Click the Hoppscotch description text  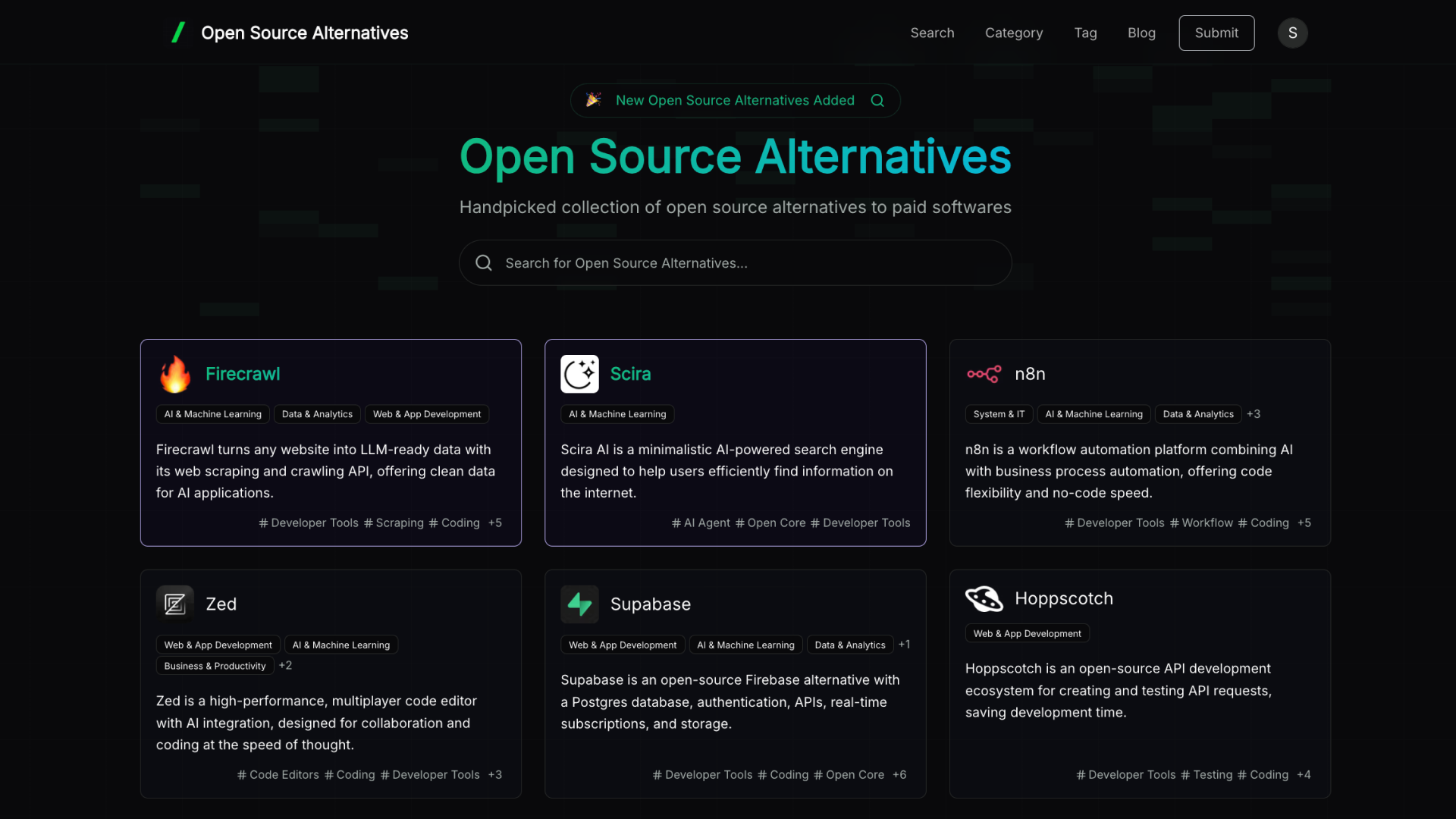click(1119, 690)
